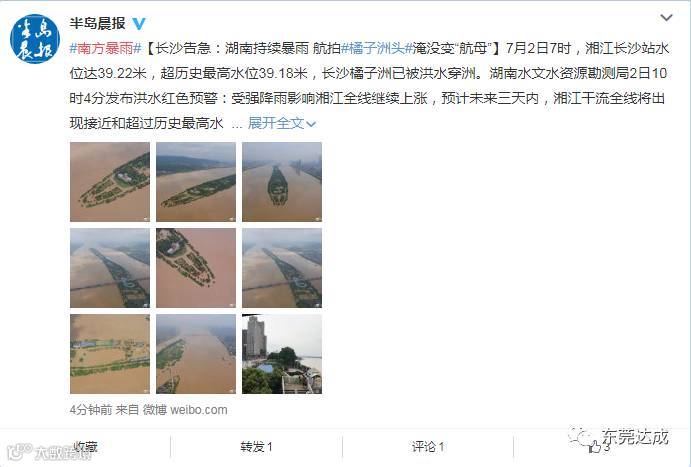Open the bottom-left flooded field thumbnail

110,354
